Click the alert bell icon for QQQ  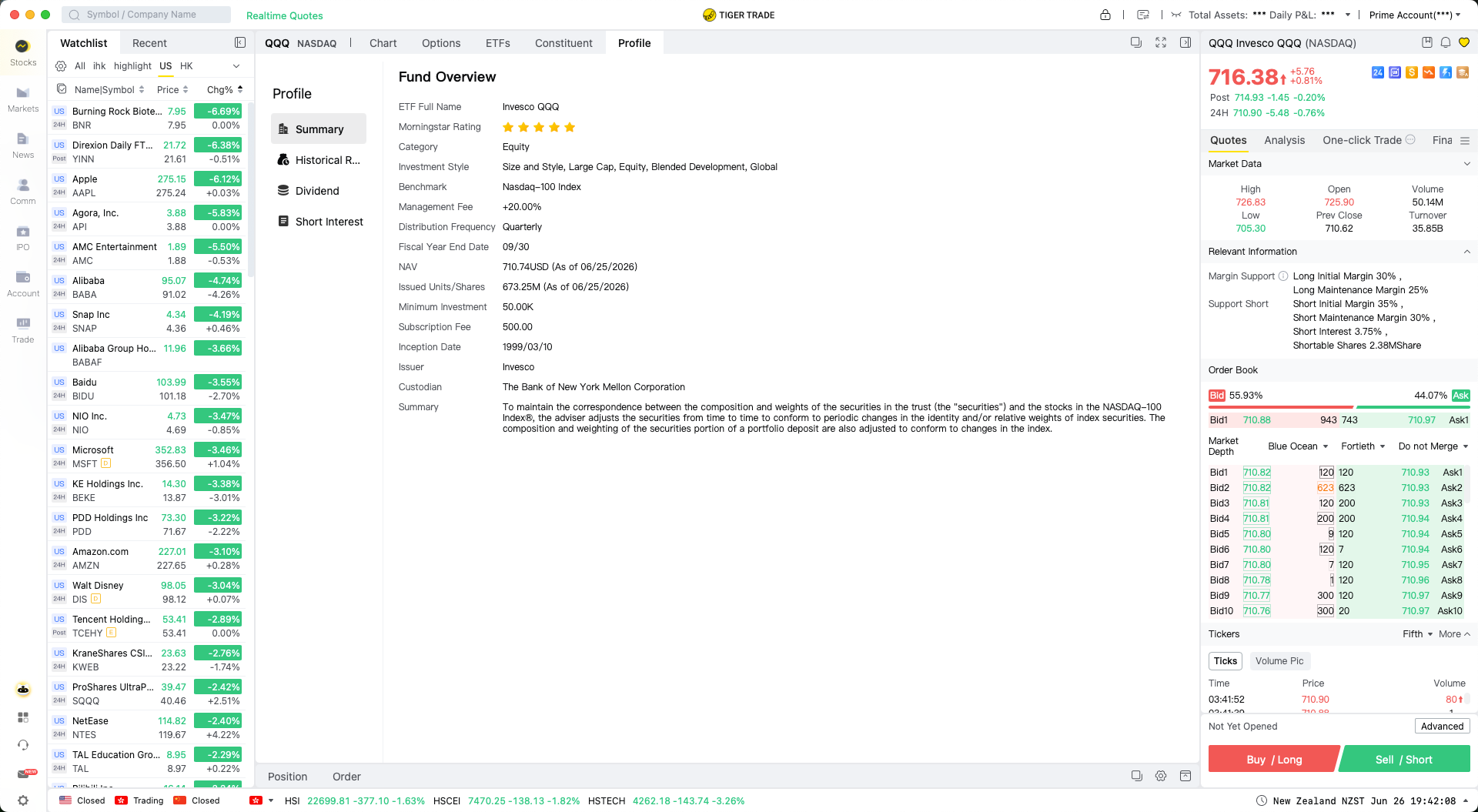tap(1446, 43)
